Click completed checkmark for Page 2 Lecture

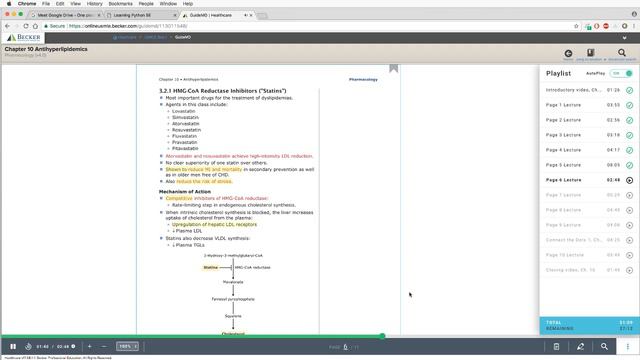pyautogui.click(x=629, y=120)
